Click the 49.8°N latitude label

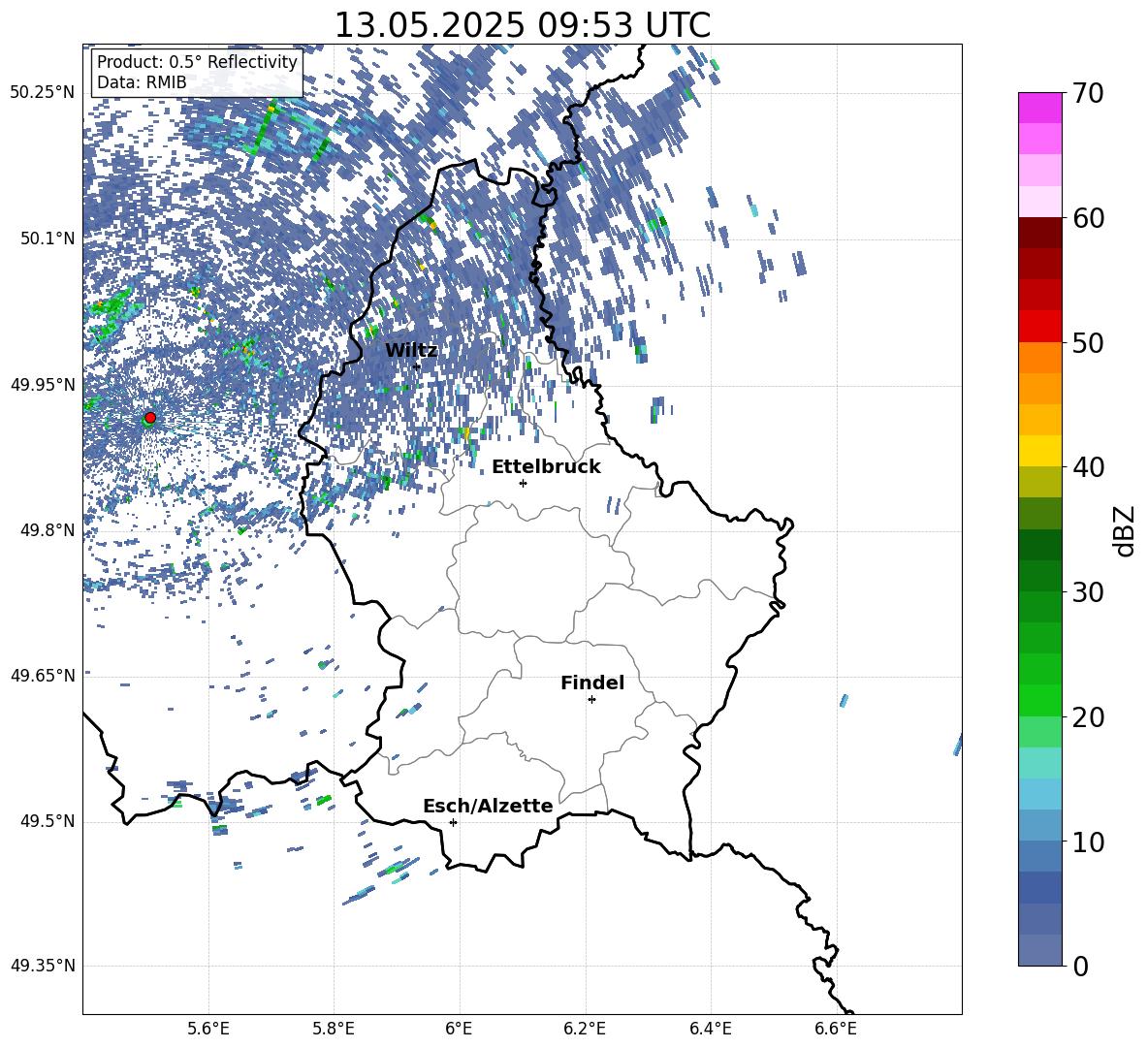tap(47, 530)
